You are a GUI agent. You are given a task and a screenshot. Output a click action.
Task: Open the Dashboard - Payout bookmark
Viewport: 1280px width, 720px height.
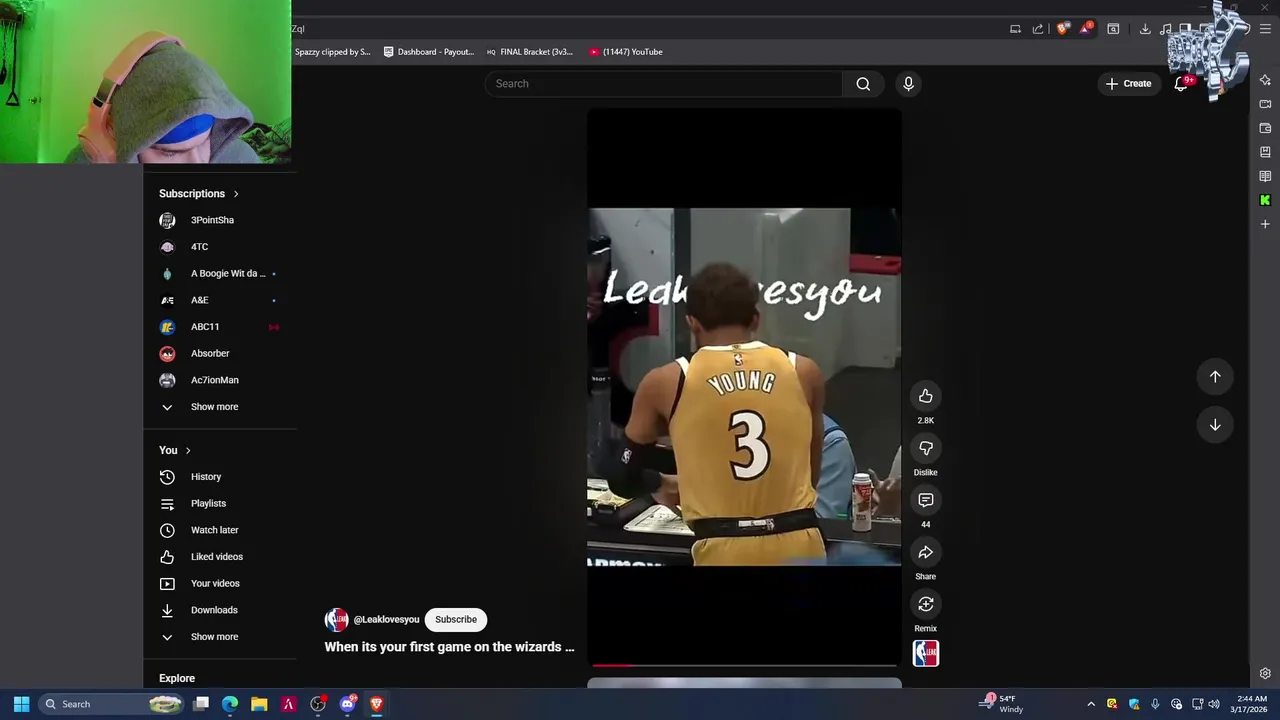pos(429,52)
